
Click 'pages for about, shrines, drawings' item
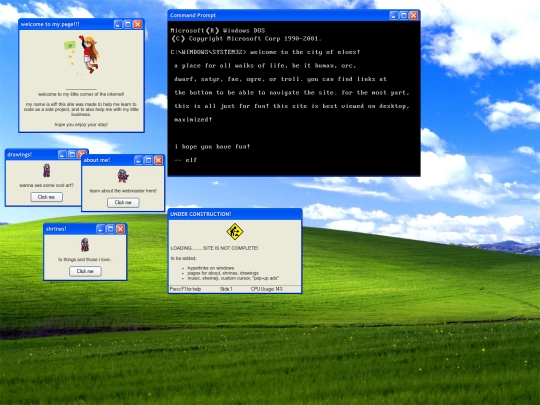click(x=223, y=273)
